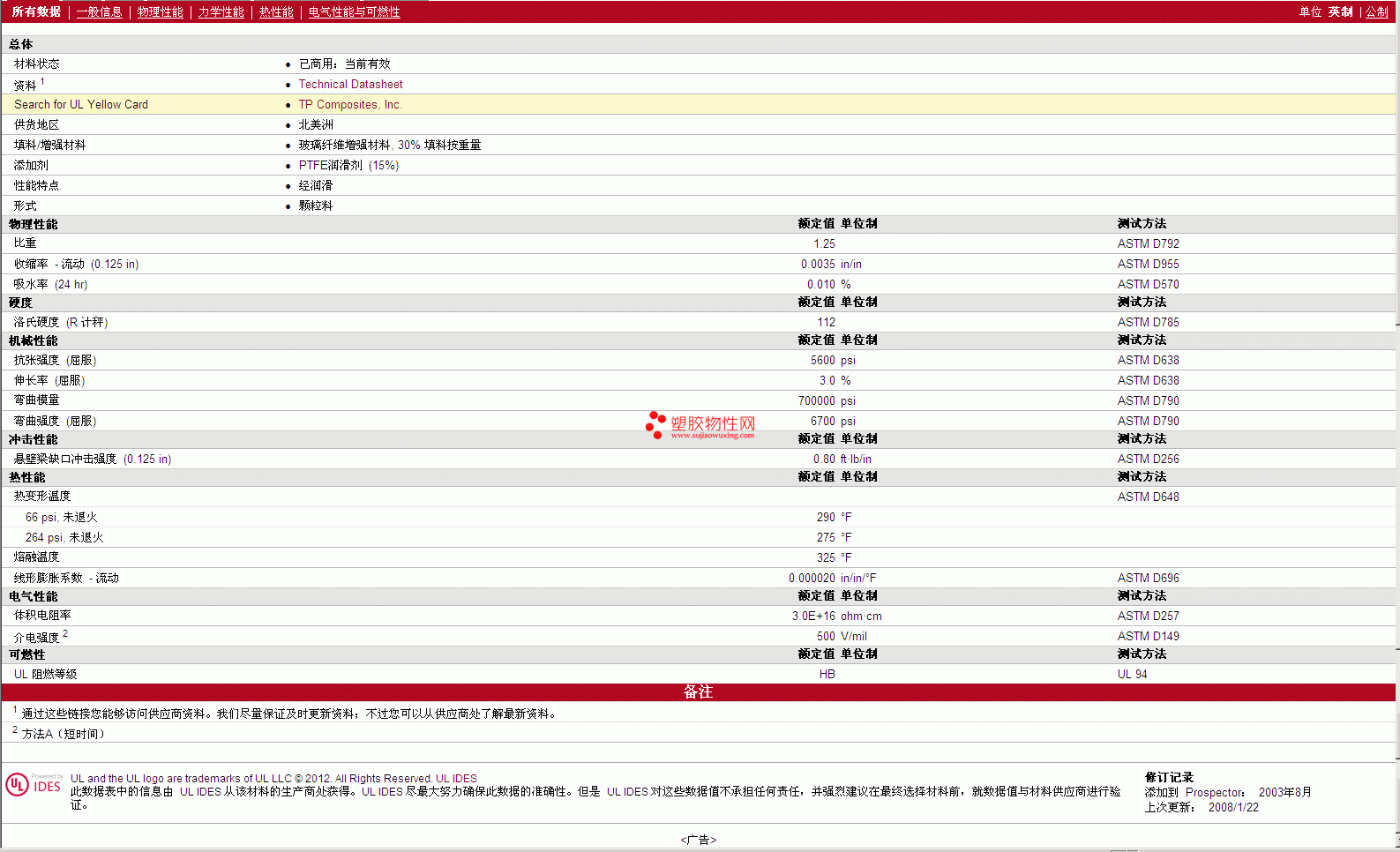
Task: Select the 力学性能 tab
Action: click(221, 11)
